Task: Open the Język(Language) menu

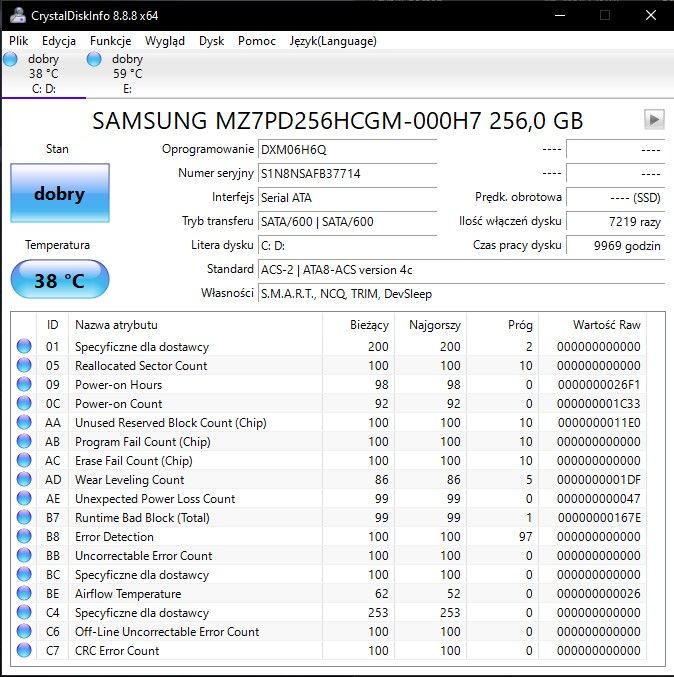Action: pyautogui.click(x=333, y=41)
